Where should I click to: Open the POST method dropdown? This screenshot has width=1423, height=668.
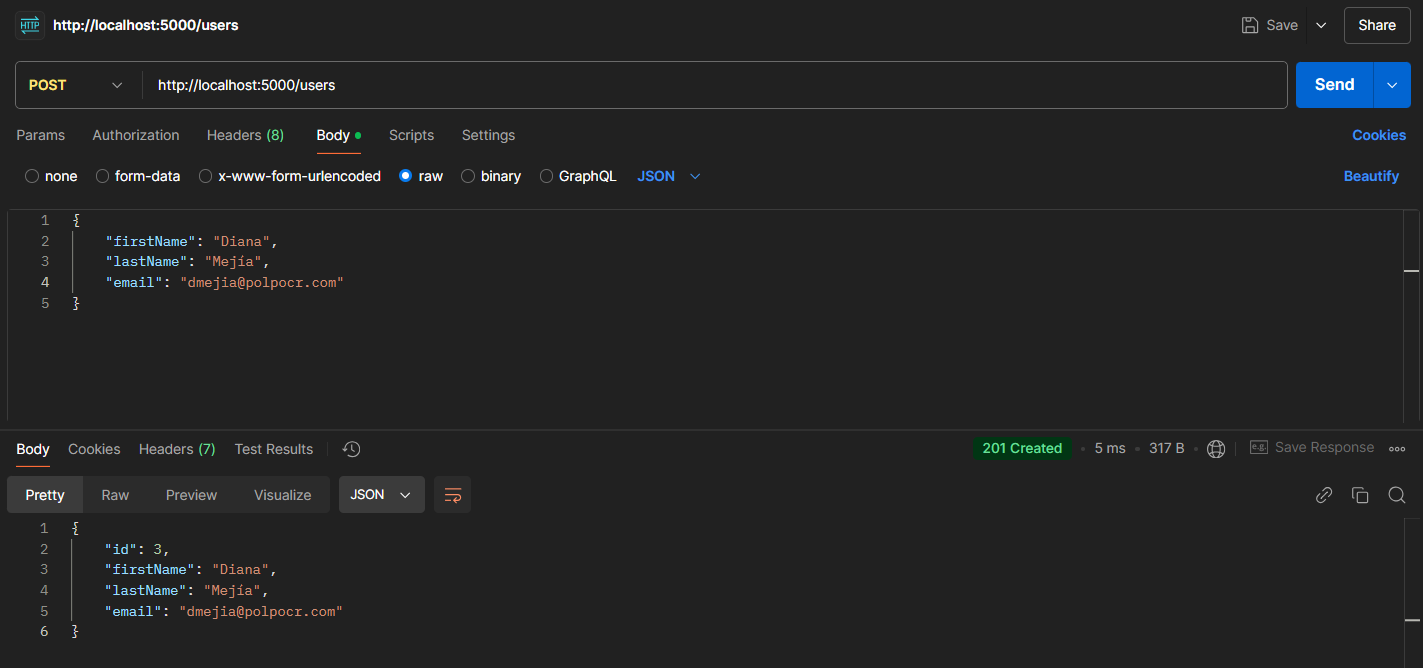pyautogui.click(x=75, y=85)
